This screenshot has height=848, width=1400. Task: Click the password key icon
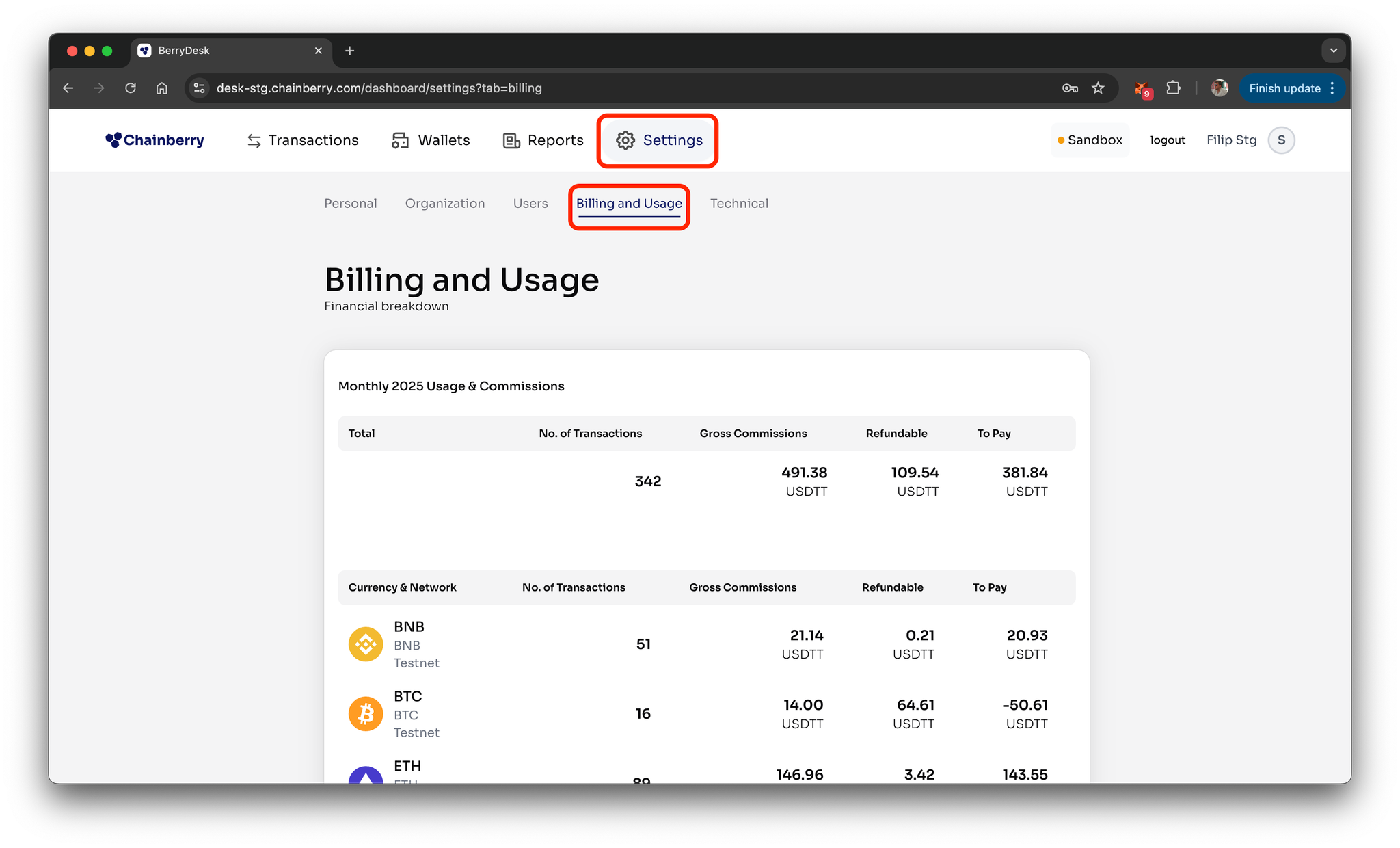point(1070,88)
